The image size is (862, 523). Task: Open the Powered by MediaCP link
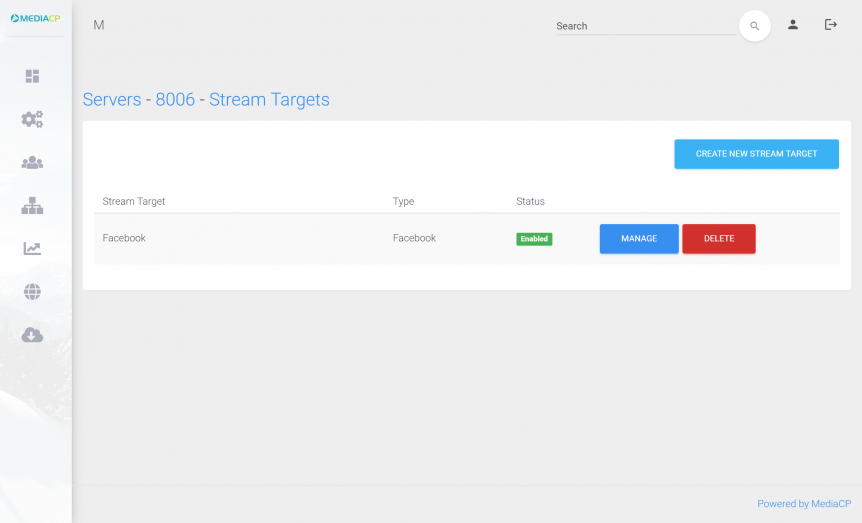(803, 504)
